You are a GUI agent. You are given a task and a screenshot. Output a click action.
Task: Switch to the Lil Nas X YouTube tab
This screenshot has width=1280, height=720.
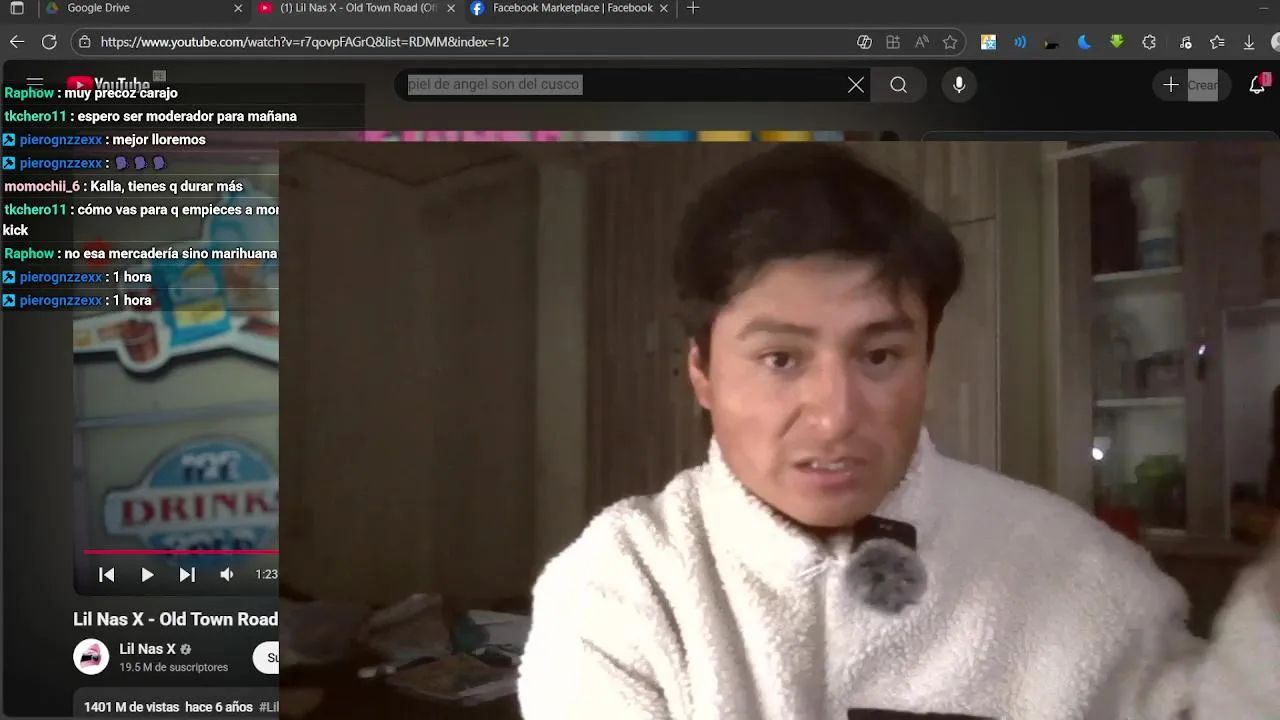point(357,8)
